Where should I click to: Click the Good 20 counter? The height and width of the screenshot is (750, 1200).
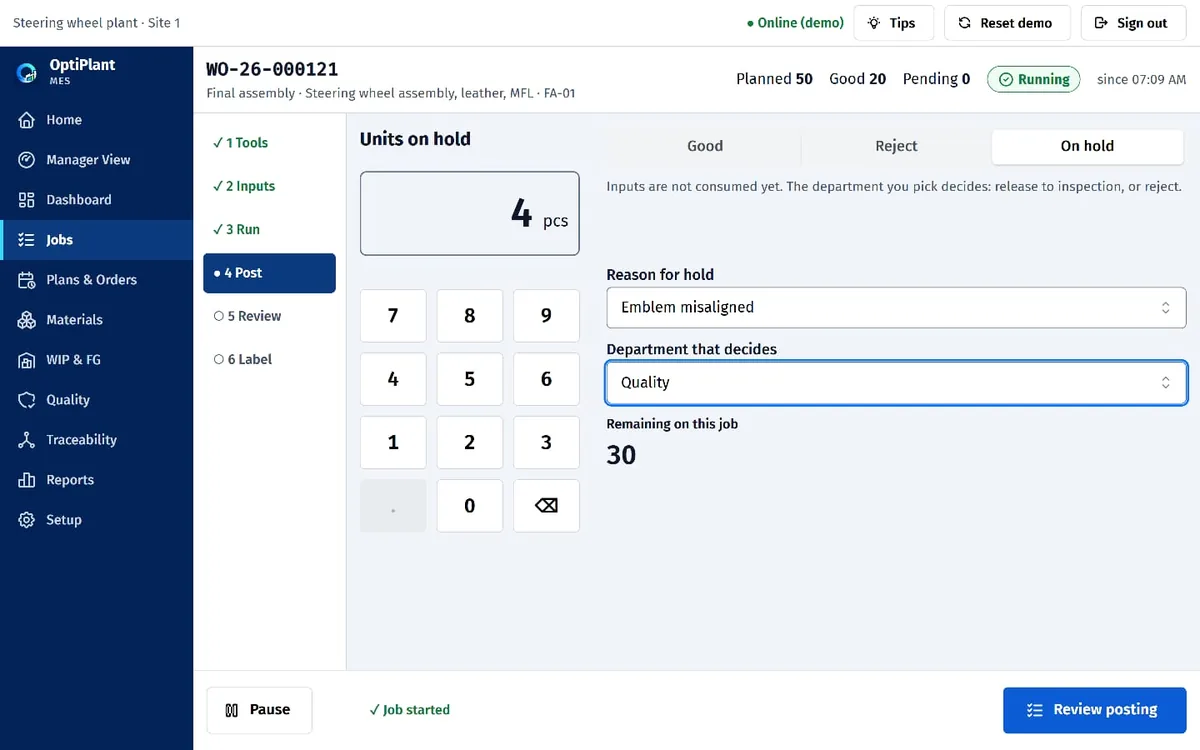point(857,79)
